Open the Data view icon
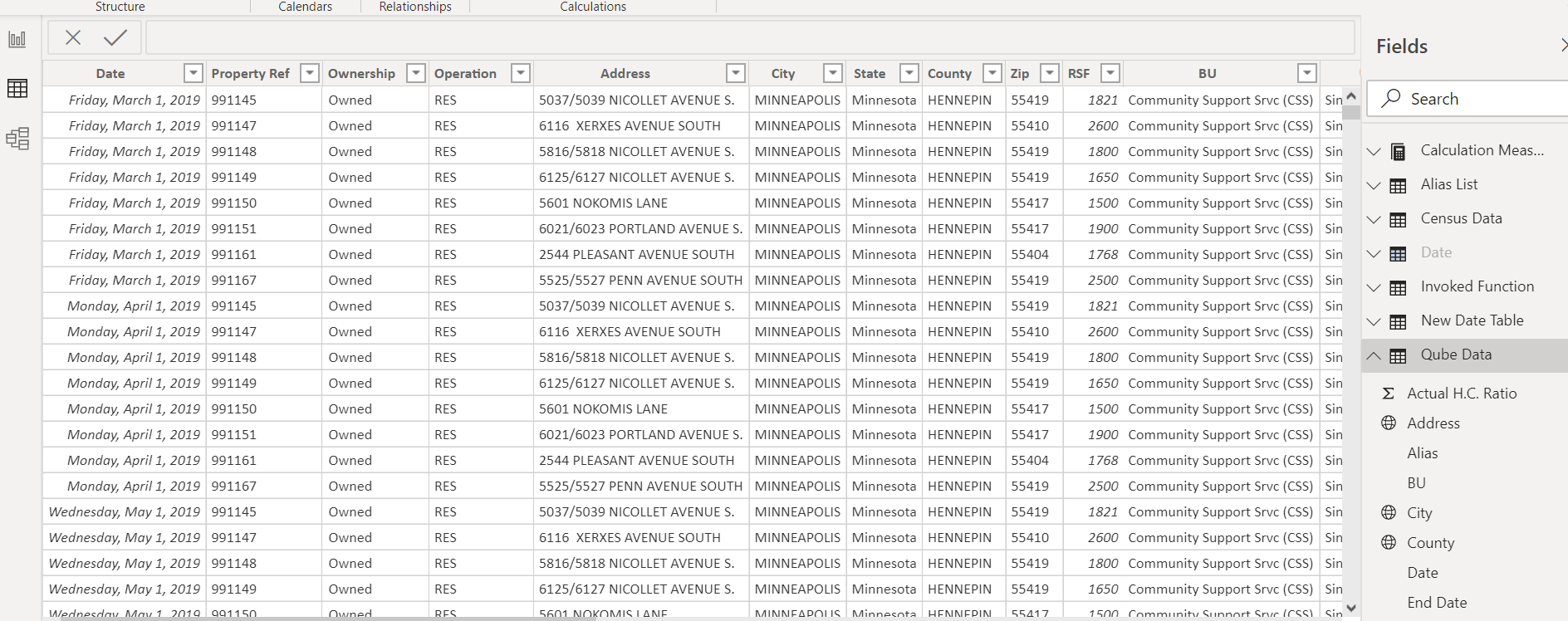 pos(17,88)
